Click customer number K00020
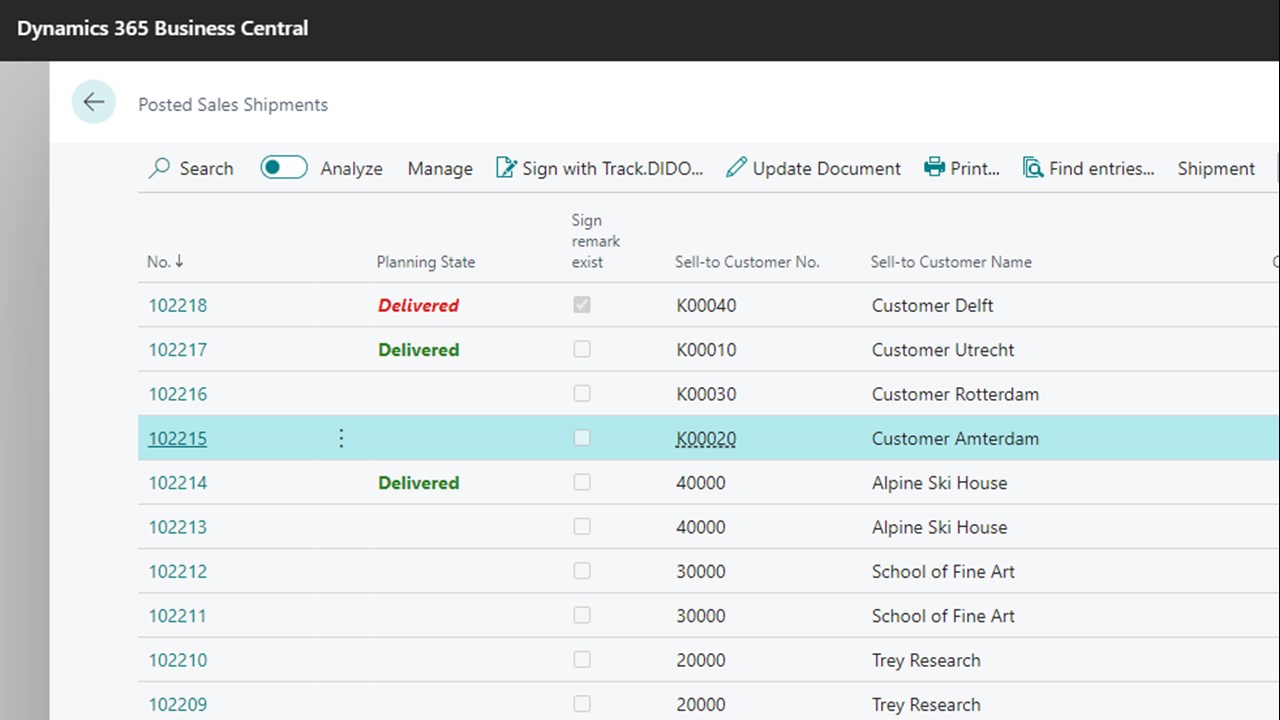1280x720 pixels. coord(706,438)
